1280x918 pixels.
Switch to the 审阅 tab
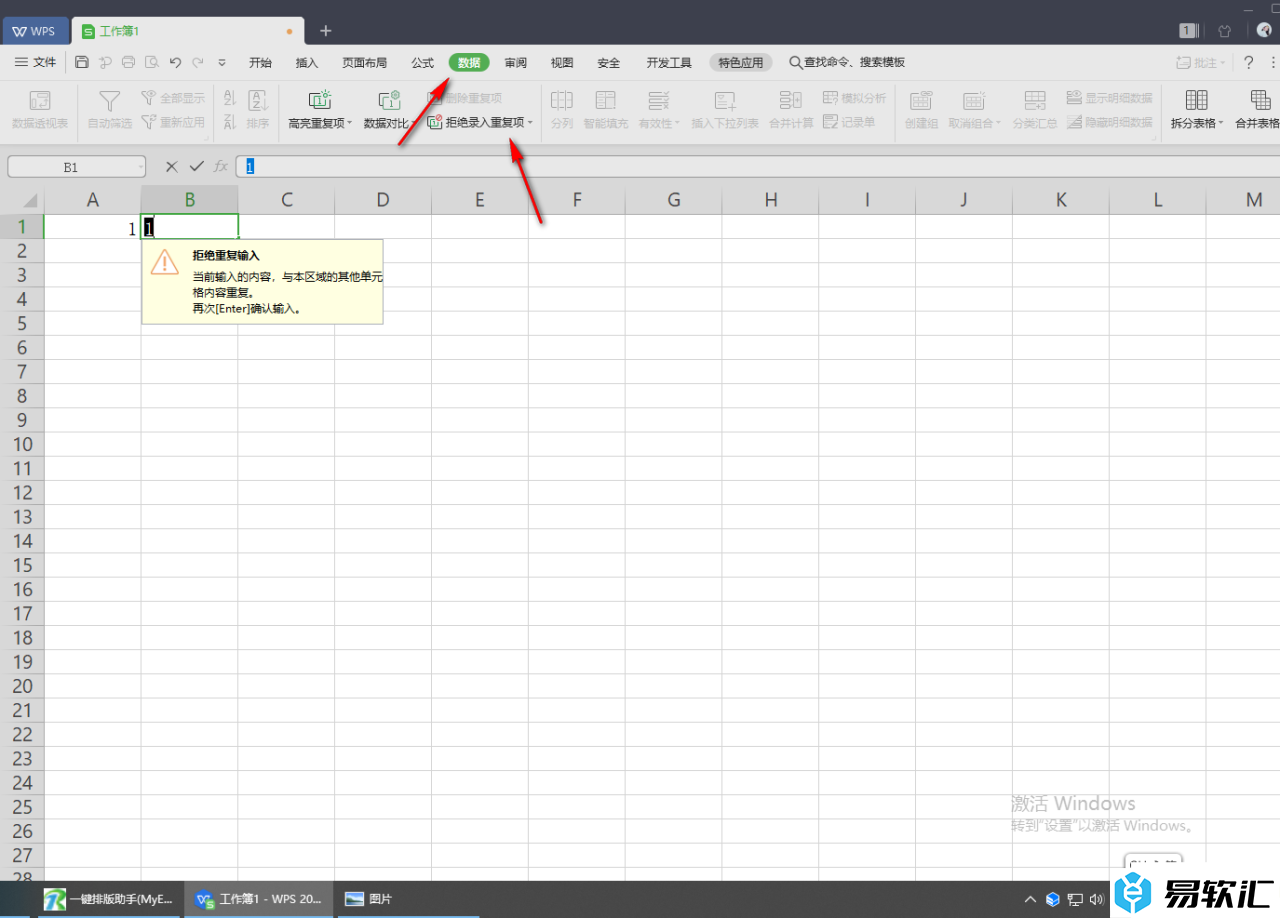coord(516,62)
